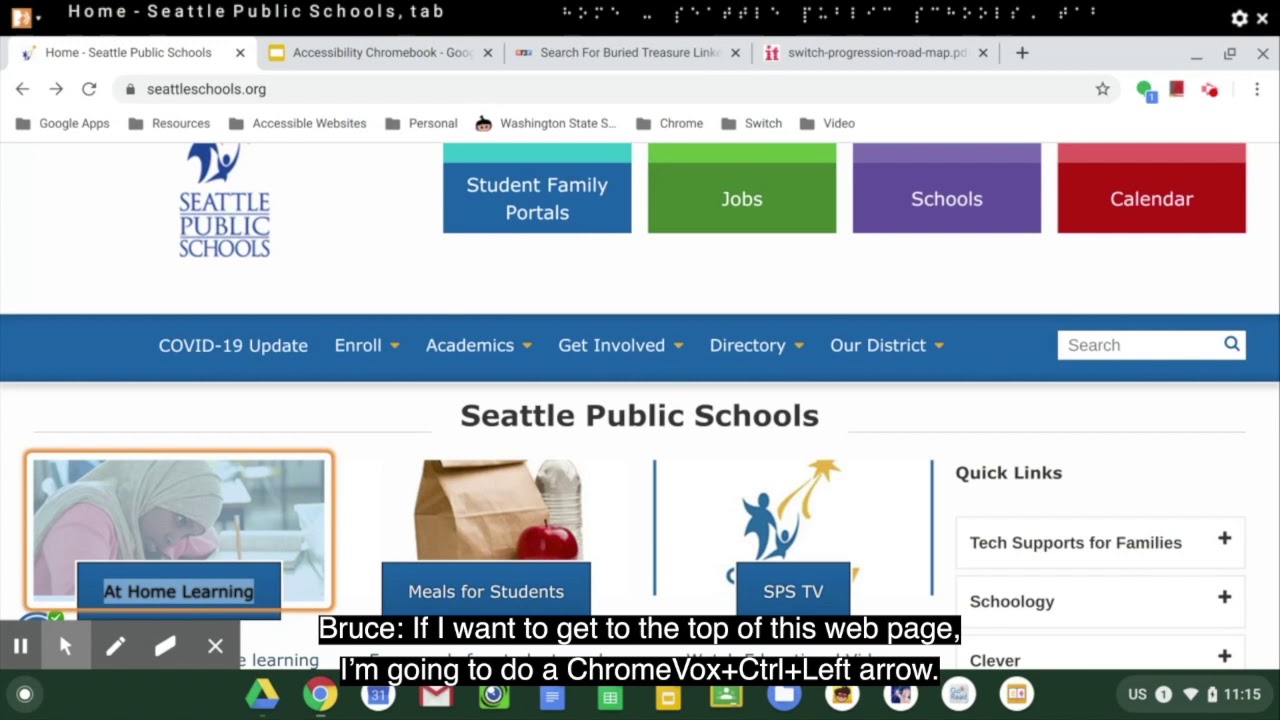Image resolution: width=1280 pixels, height=720 pixels.
Task: Click the site Search input field
Action: 1140,345
